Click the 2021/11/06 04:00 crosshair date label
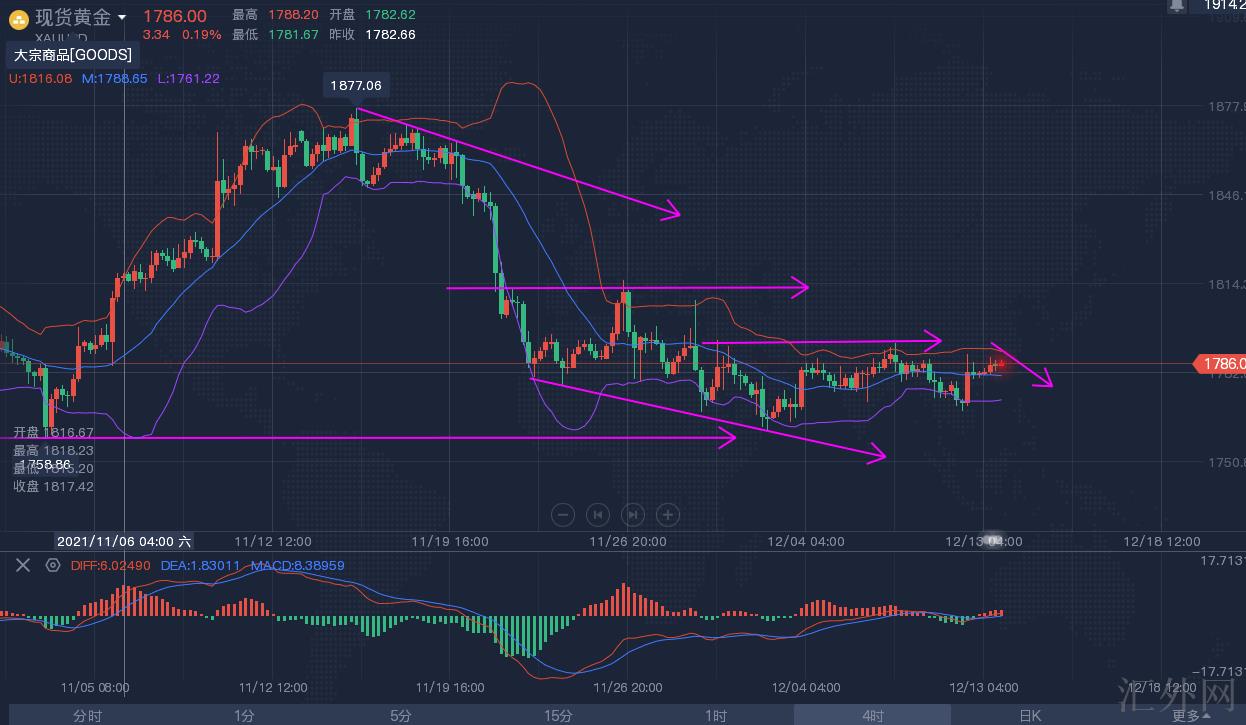 point(124,541)
